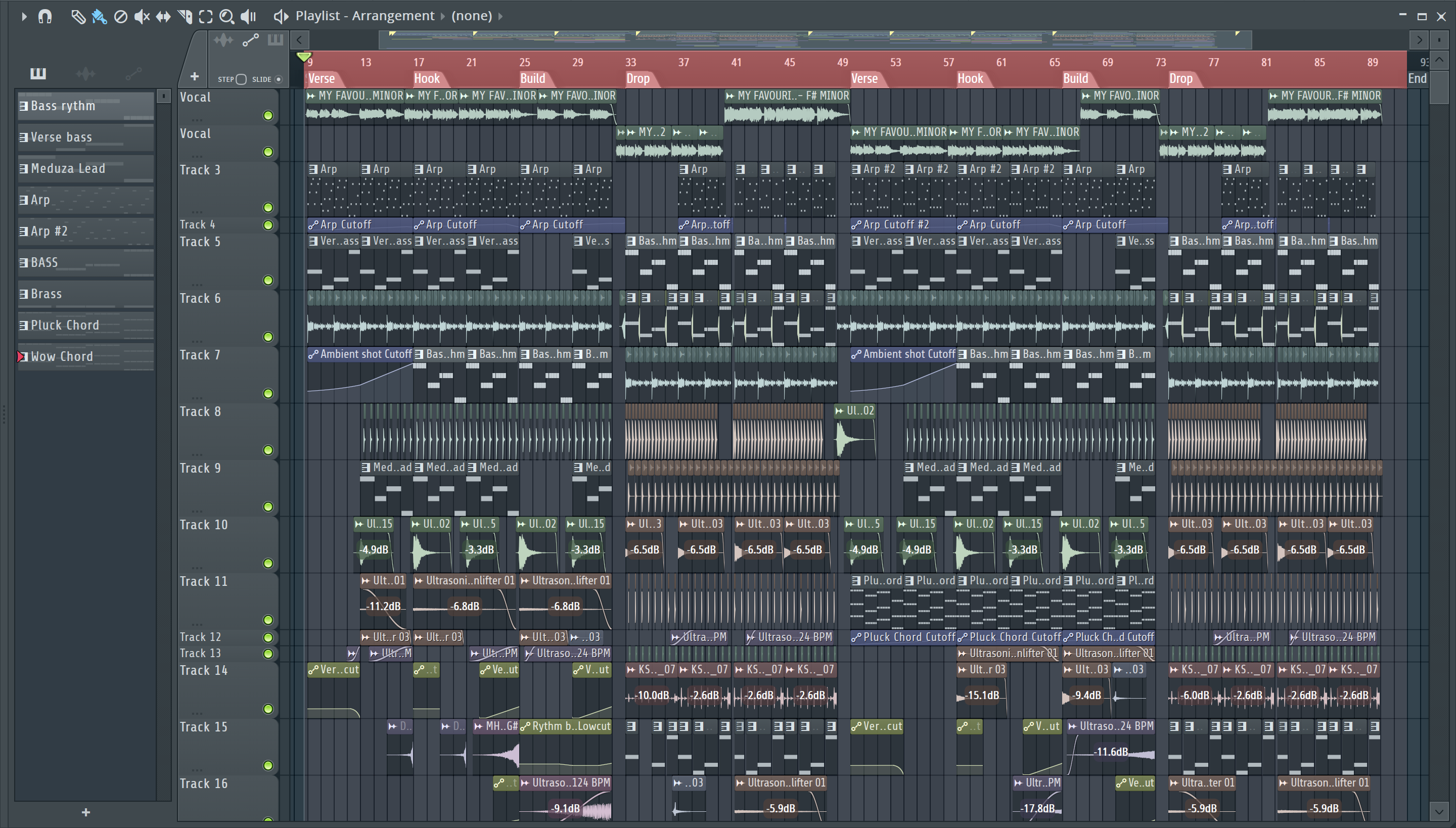This screenshot has height=828, width=1456.
Task: Mute Track 6 using its green light
Action: [x=268, y=337]
